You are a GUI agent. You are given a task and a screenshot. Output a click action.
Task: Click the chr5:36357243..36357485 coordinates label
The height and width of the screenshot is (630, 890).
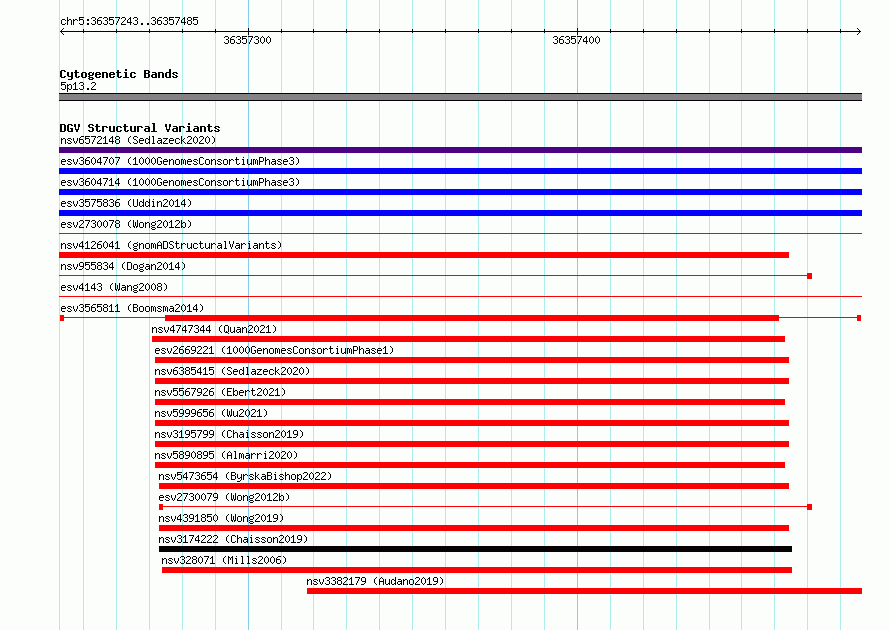[129, 21]
